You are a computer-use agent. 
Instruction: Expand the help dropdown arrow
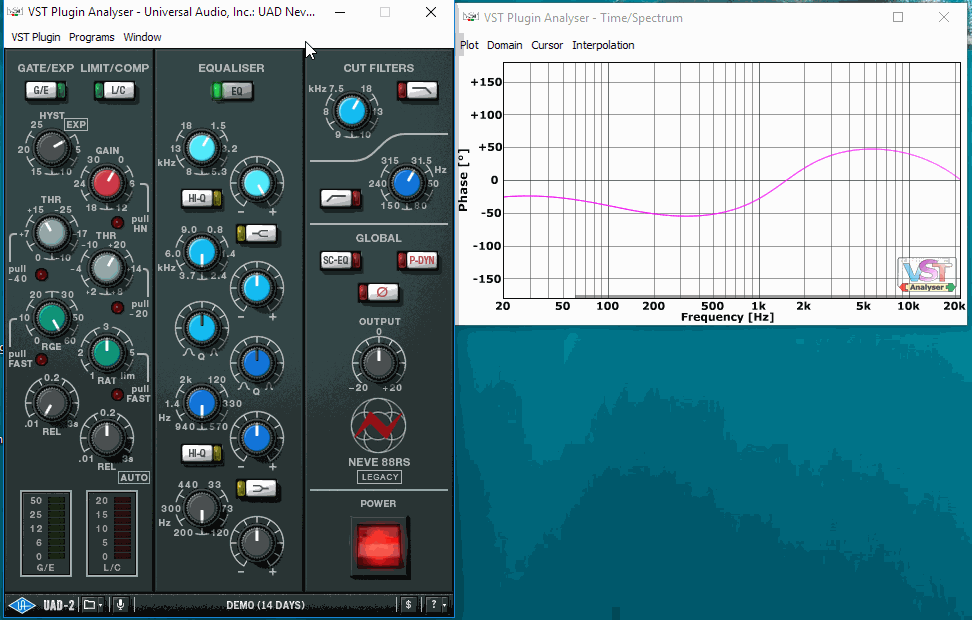pos(444,605)
